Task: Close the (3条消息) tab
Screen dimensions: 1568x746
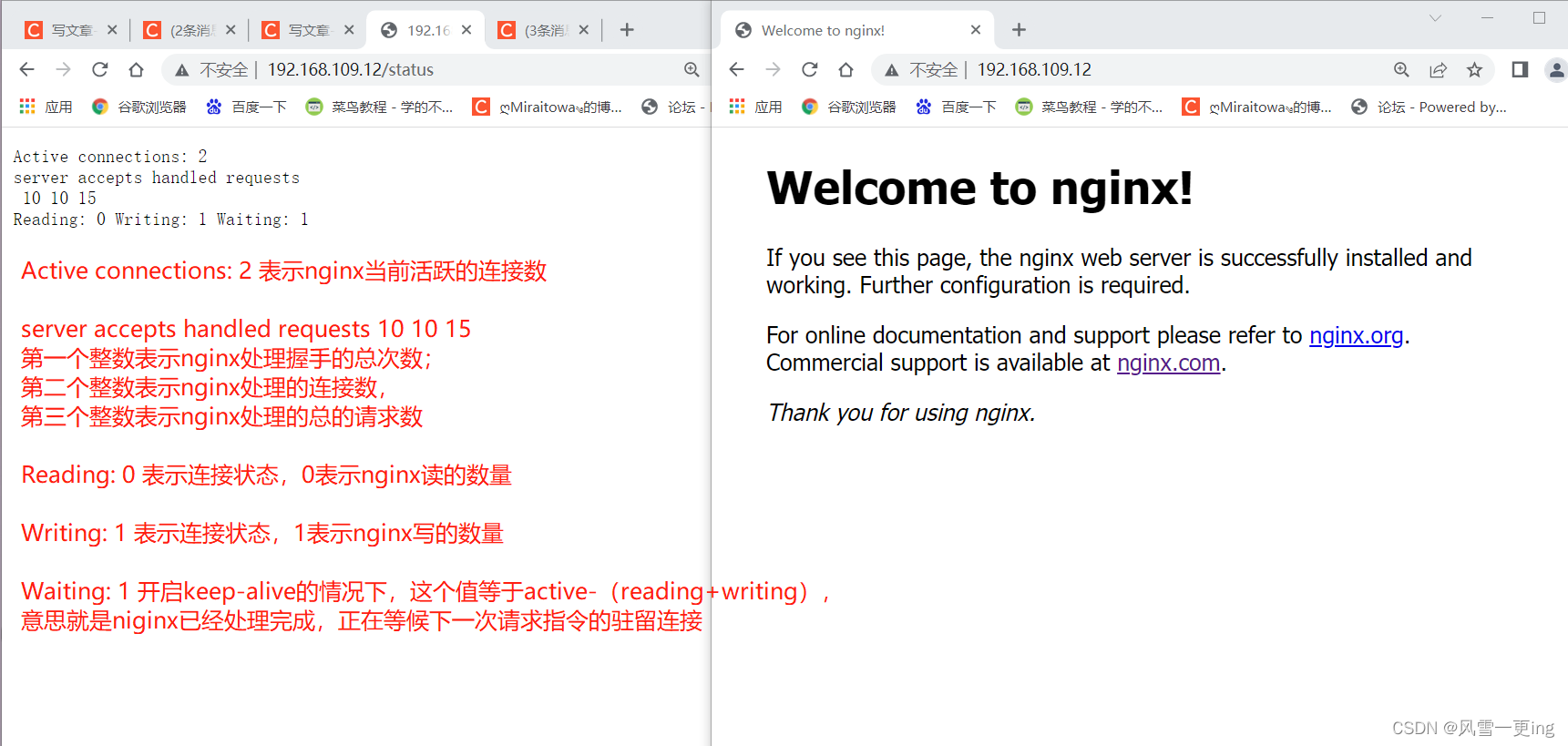Action: (584, 30)
